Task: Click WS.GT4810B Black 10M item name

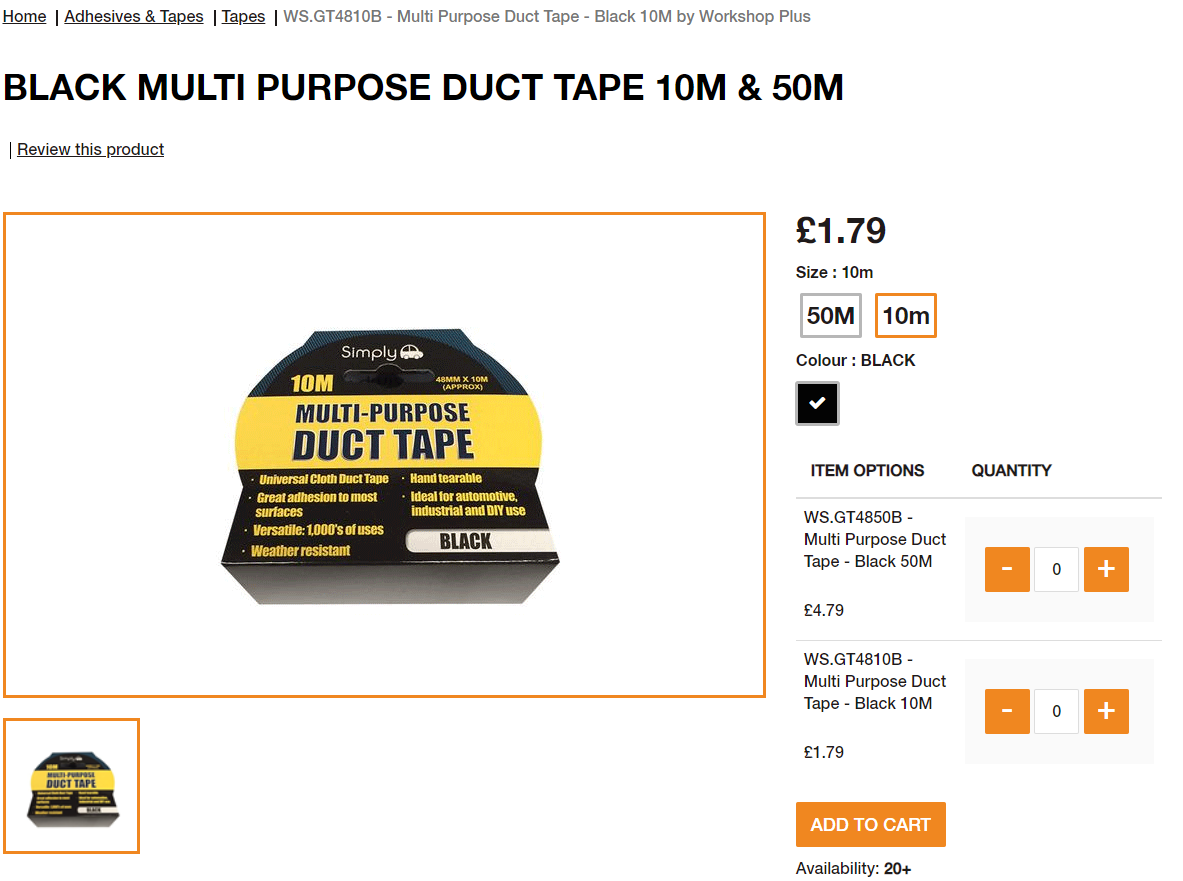Action: pos(874,681)
